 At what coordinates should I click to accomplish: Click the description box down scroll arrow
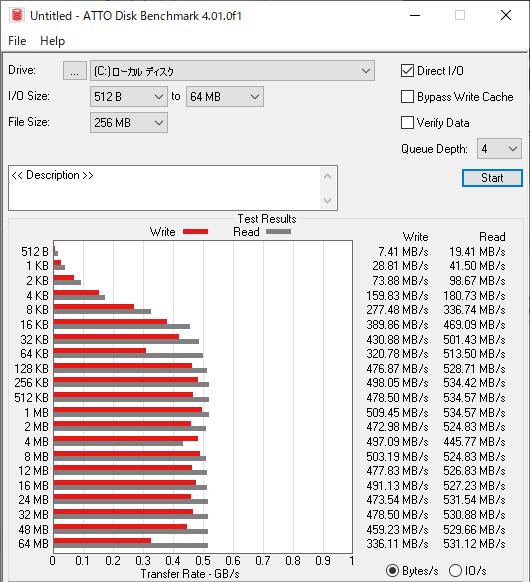click(327, 201)
